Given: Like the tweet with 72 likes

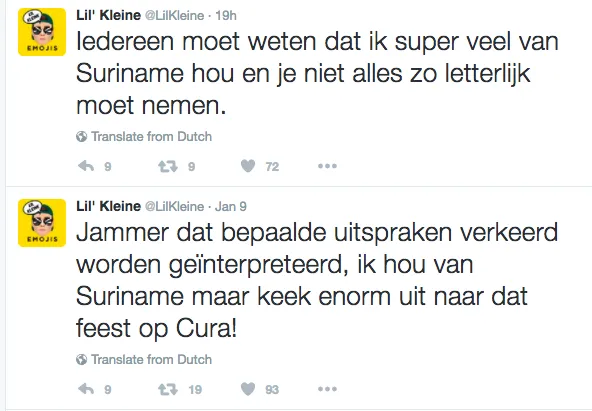Looking at the screenshot, I should point(248,166).
